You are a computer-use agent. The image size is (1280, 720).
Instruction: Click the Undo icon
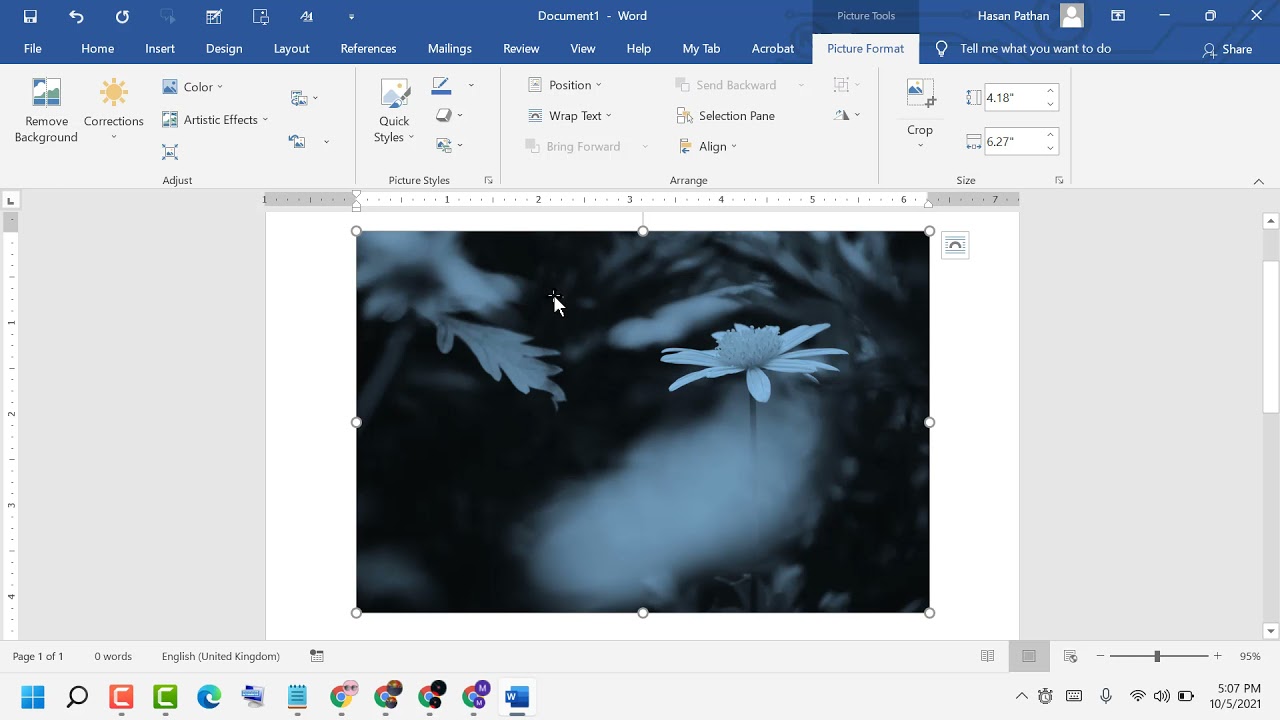point(76,16)
